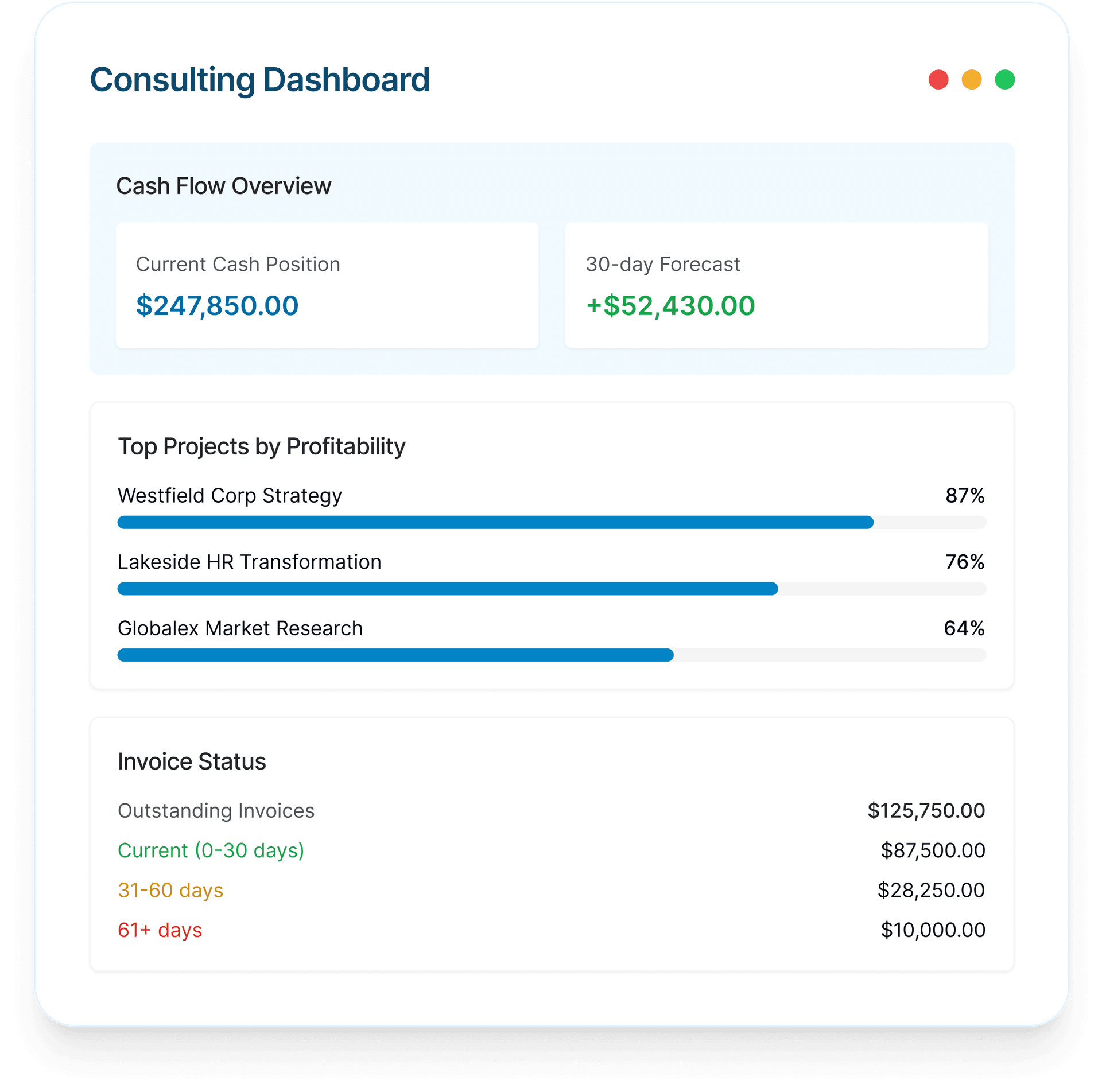Viewport: 1102px width, 1092px height.
Task: Click the 76% profitability value
Action: pyautogui.click(x=964, y=562)
